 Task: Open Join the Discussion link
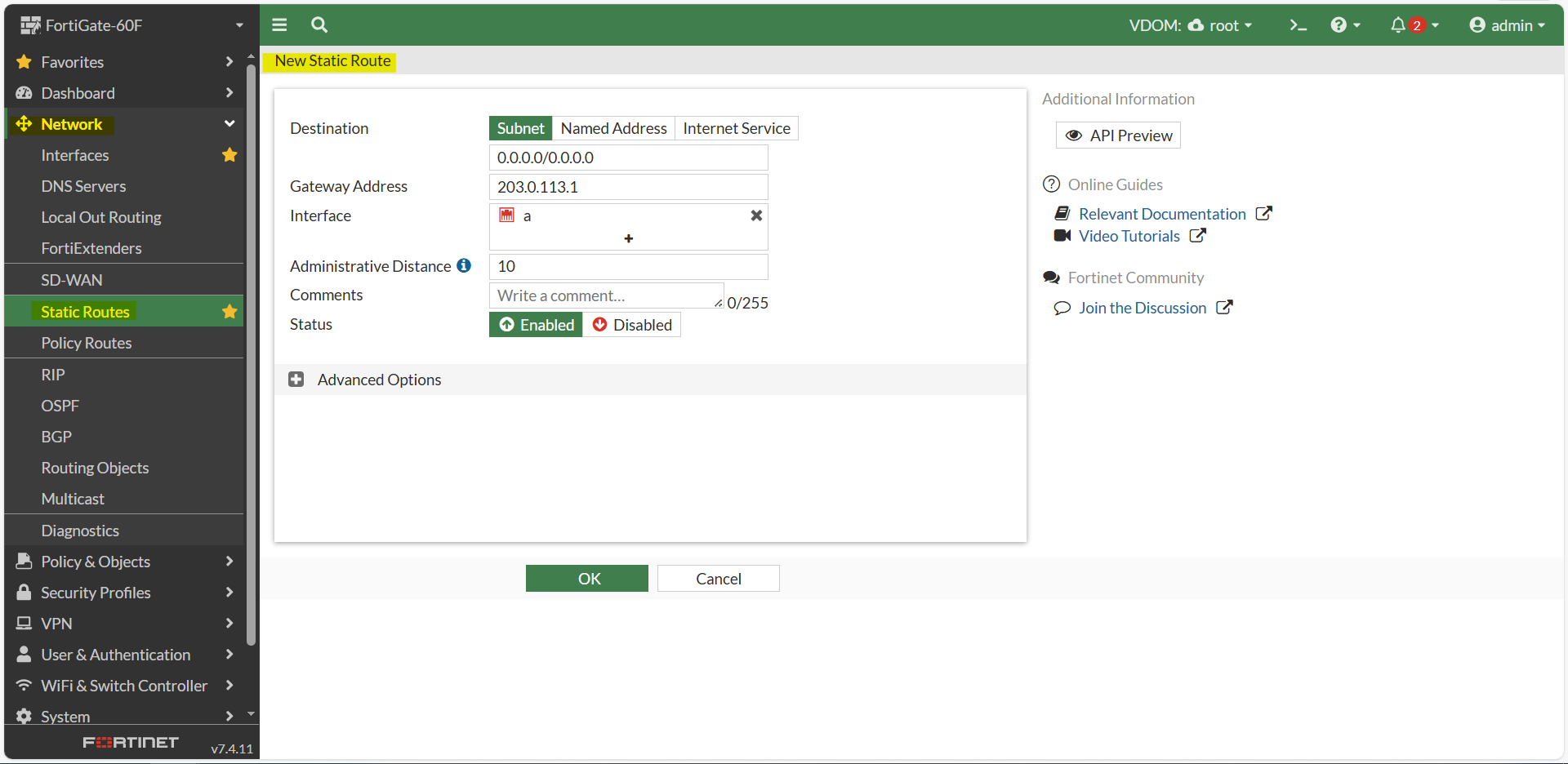click(1143, 308)
